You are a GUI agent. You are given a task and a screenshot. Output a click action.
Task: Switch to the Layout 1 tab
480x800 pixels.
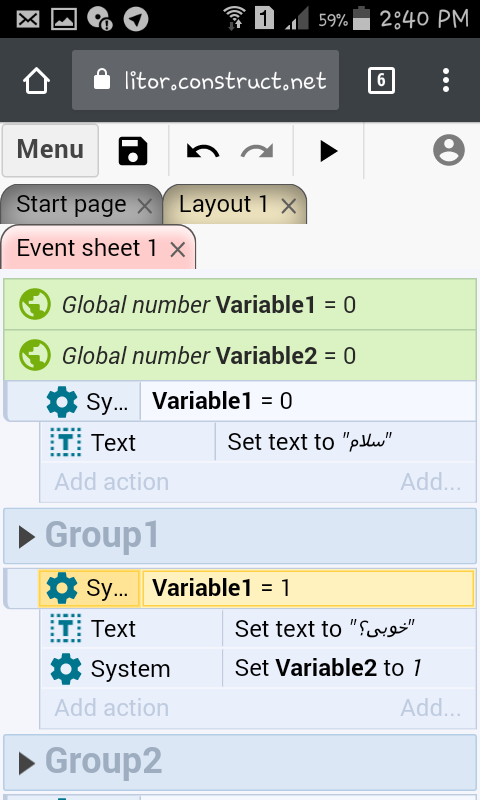(x=223, y=205)
